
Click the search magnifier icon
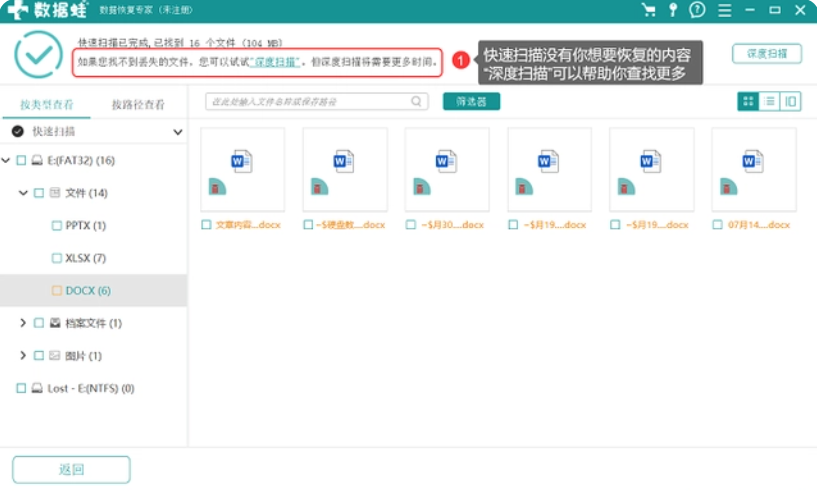[416, 101]
